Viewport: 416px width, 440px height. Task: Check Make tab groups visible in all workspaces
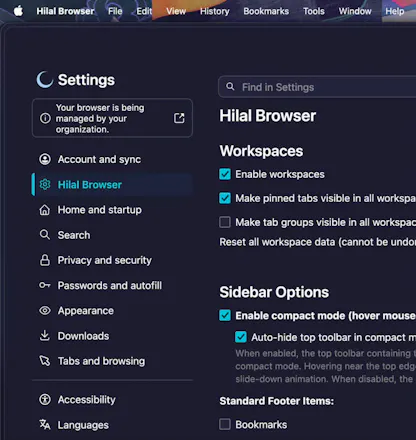(225, 222)
